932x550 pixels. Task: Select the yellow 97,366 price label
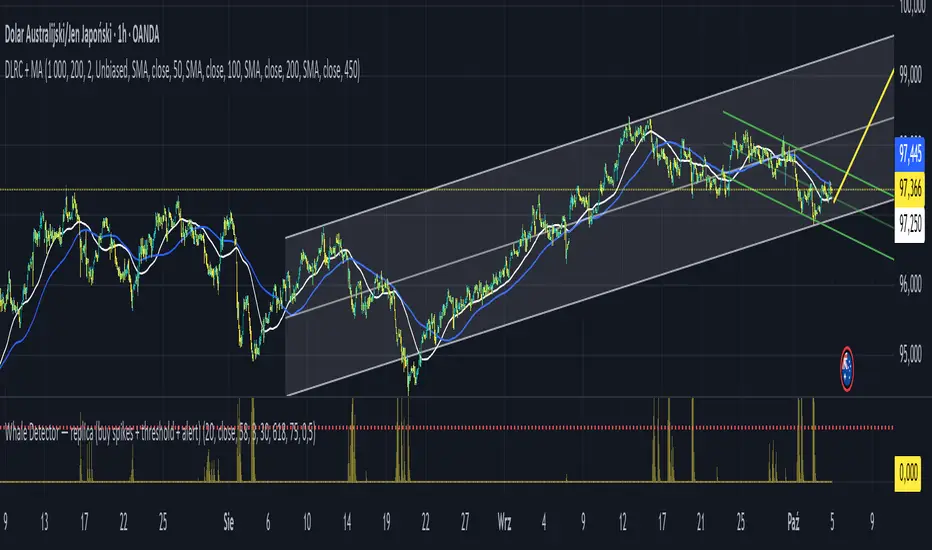coord(909,189)
